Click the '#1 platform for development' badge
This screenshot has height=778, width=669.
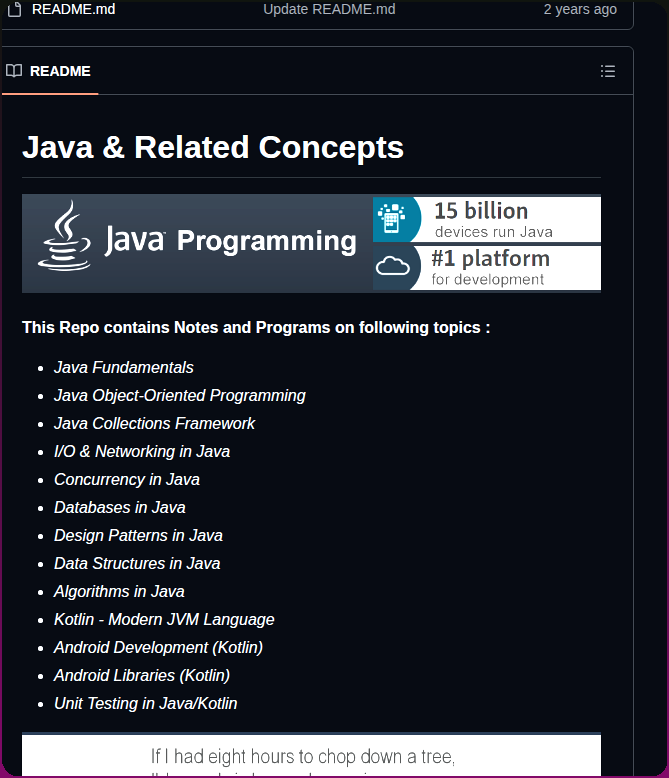[487, 268]
